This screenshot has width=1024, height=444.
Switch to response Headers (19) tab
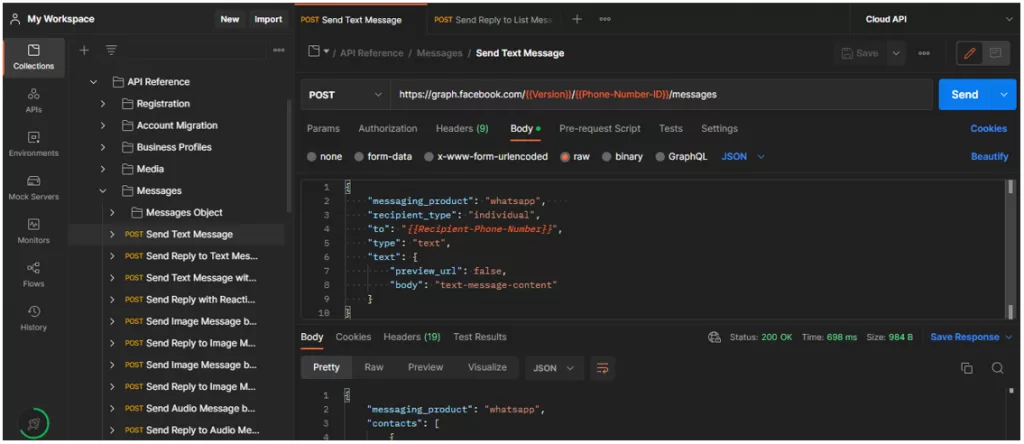(412, 337)
